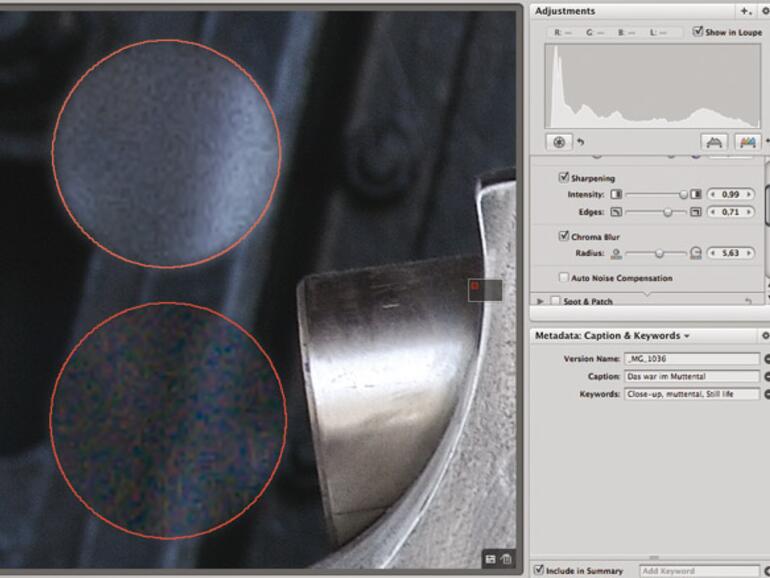
Task: Open the add adjustment plus menu
Action: tap(745, 11)
